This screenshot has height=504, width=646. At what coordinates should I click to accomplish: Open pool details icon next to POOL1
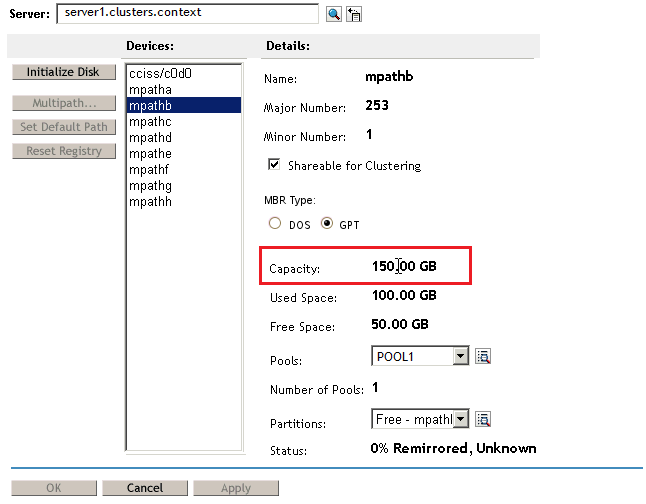point(483,356)
